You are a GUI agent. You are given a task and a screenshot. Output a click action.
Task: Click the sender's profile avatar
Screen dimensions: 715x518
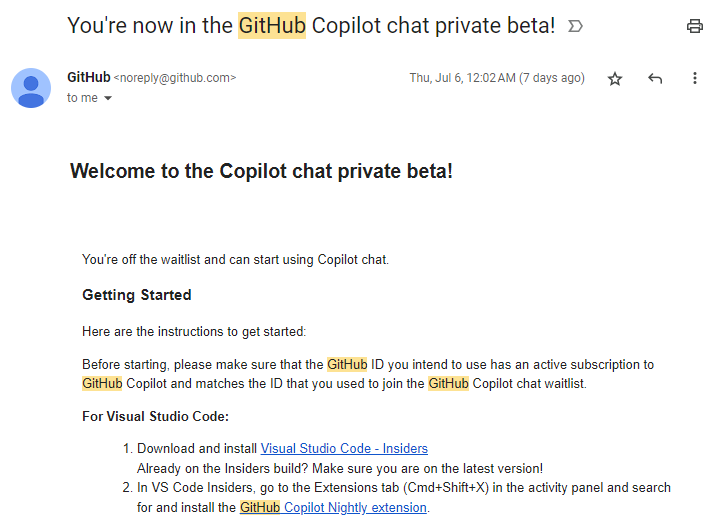[31, 88]
